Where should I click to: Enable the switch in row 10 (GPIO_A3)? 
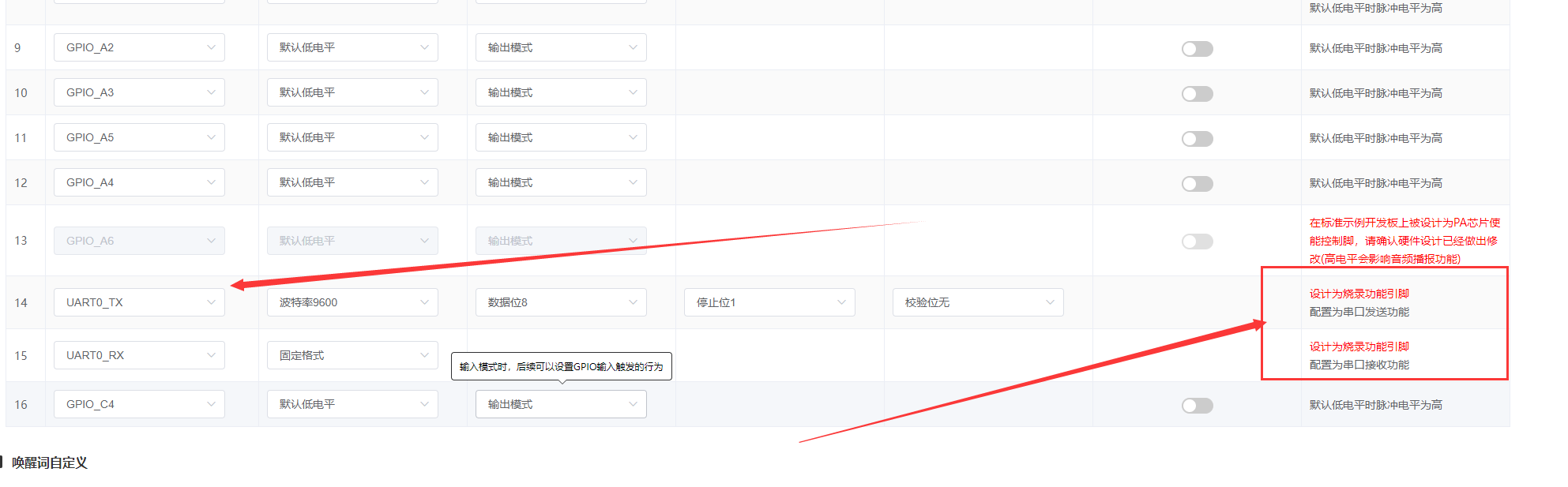click(x=1197, y=94)
